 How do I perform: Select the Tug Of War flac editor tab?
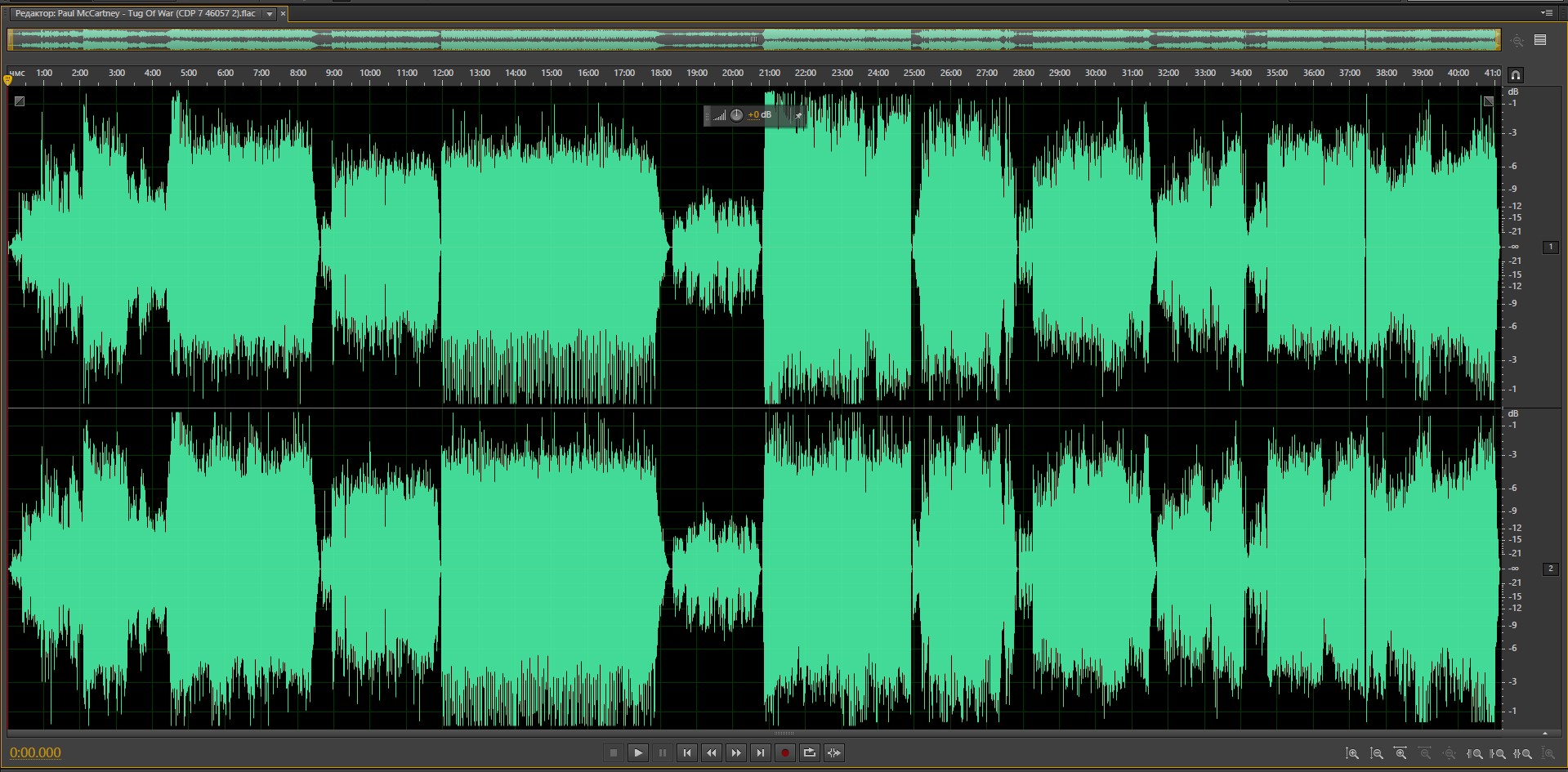(x=135, y=14)
